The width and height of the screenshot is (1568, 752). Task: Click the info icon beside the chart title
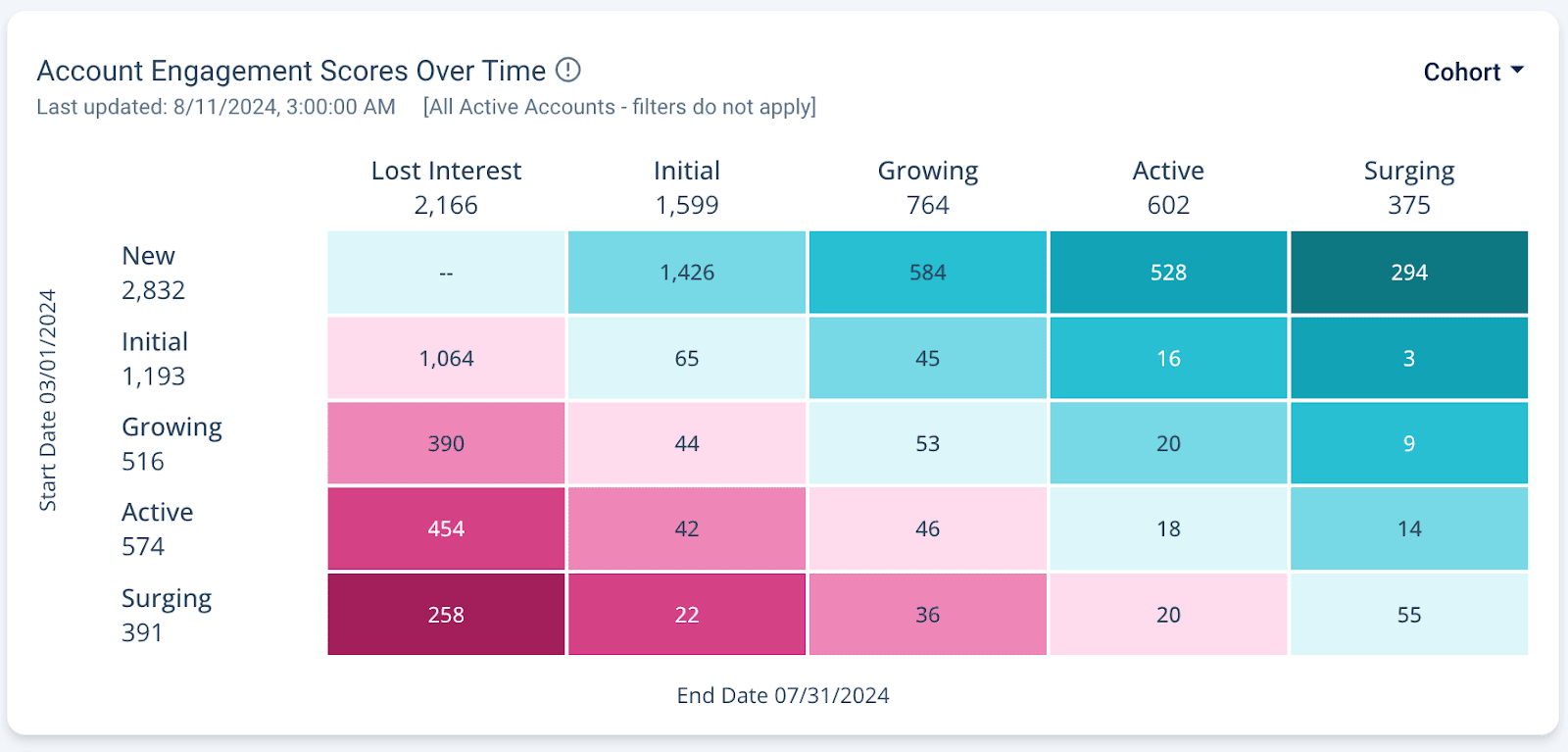pyautogui.click(x=567, y=71)
